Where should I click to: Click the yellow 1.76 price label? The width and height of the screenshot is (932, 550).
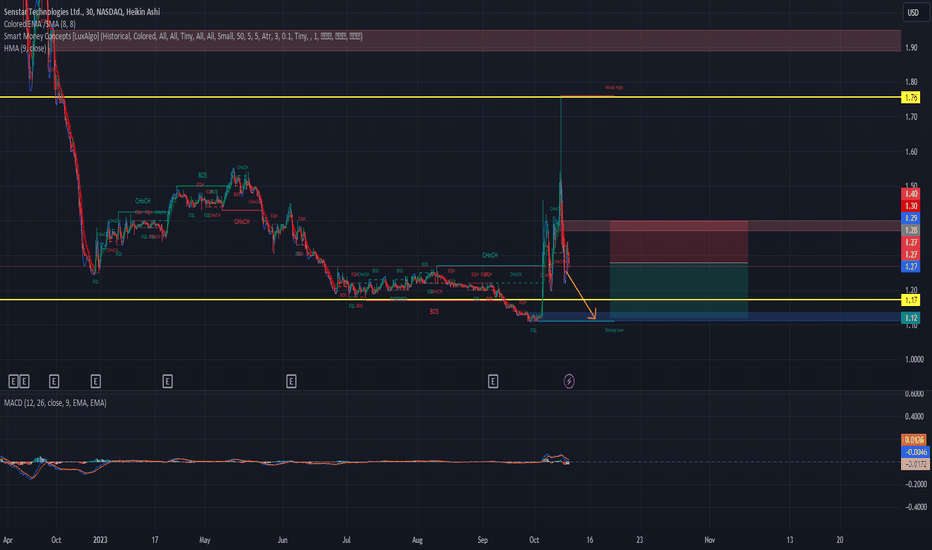pyautogui.click(x=911, y=98)
